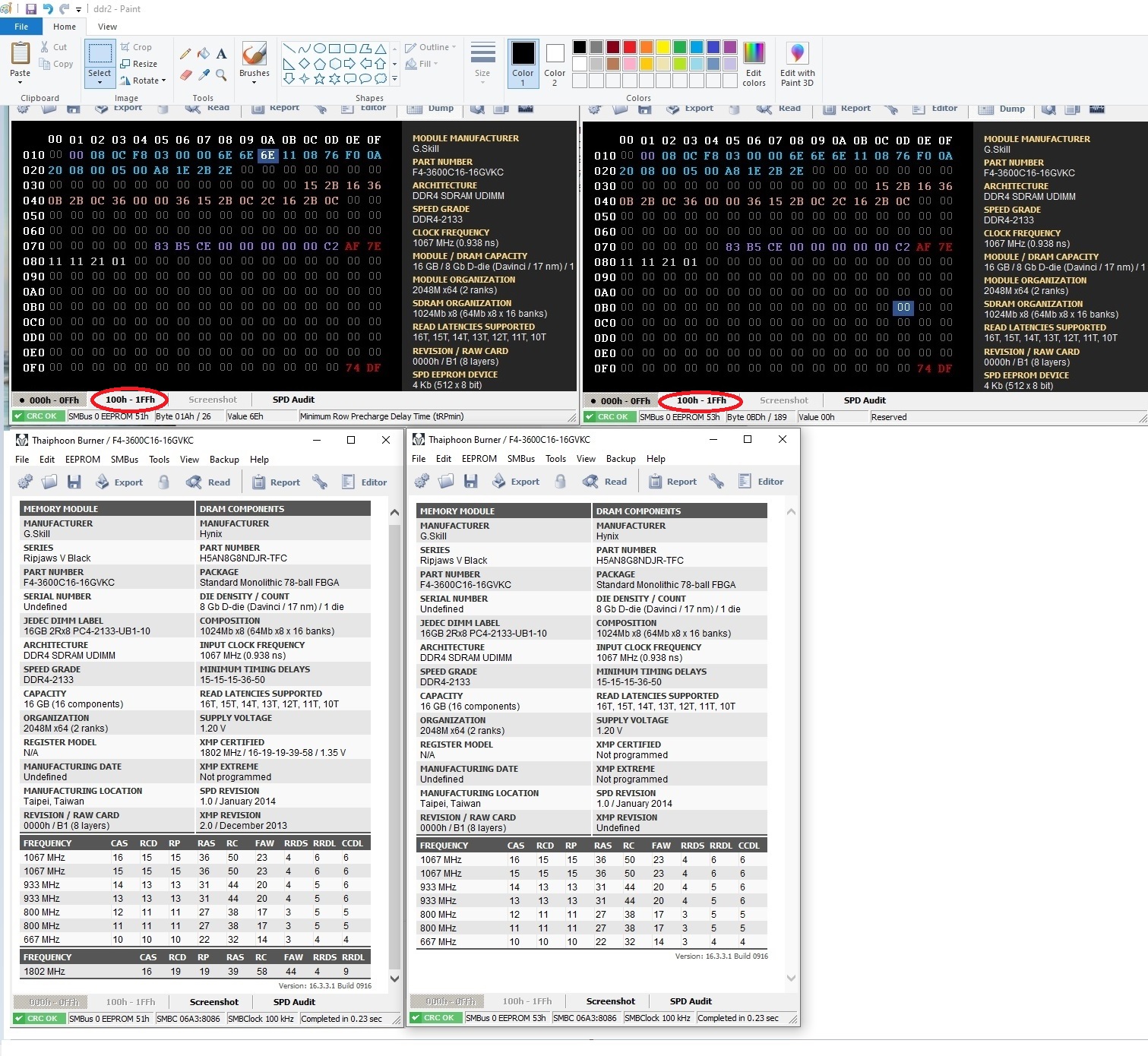Open the File menu in Paint
The width and height of the screenshot is (1148, 1056).
(x=21, y=27)
